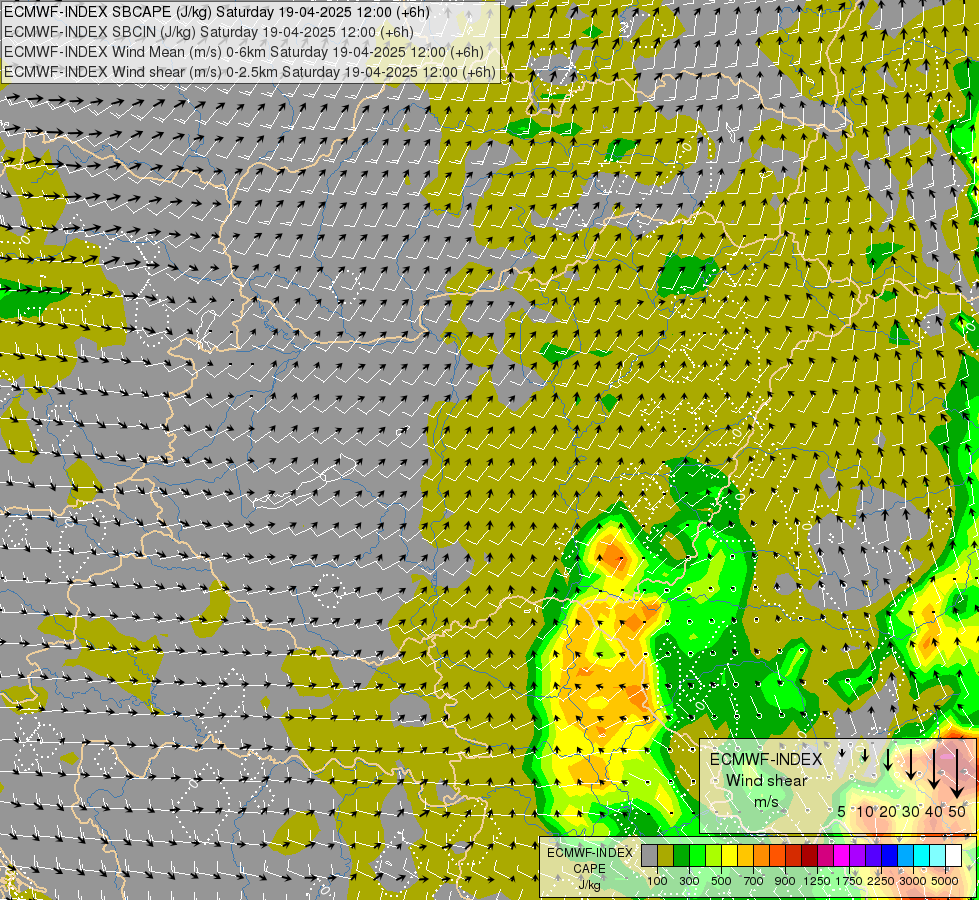Click 'J/kg' unit in CAPE legend
979x900 pixels.
coord(589,885)
